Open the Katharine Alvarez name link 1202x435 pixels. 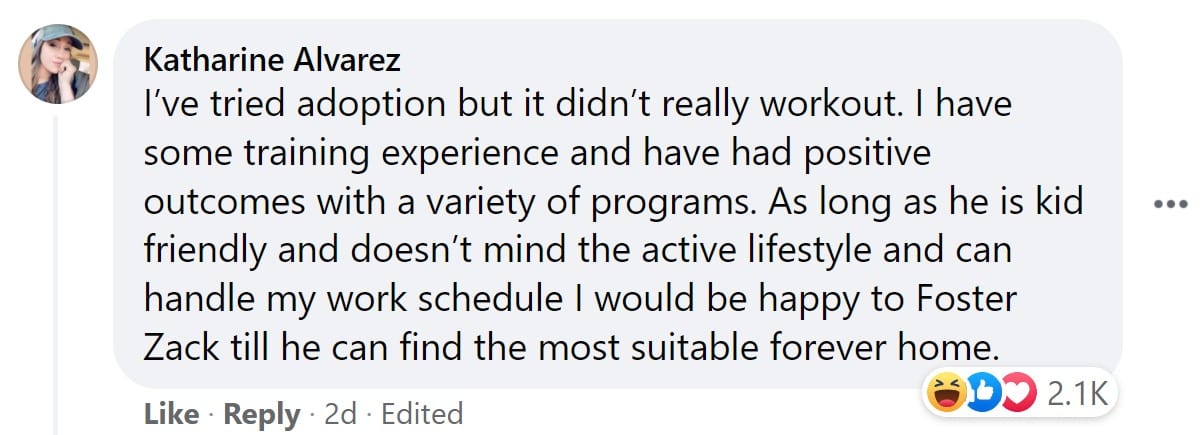[273, 60]
